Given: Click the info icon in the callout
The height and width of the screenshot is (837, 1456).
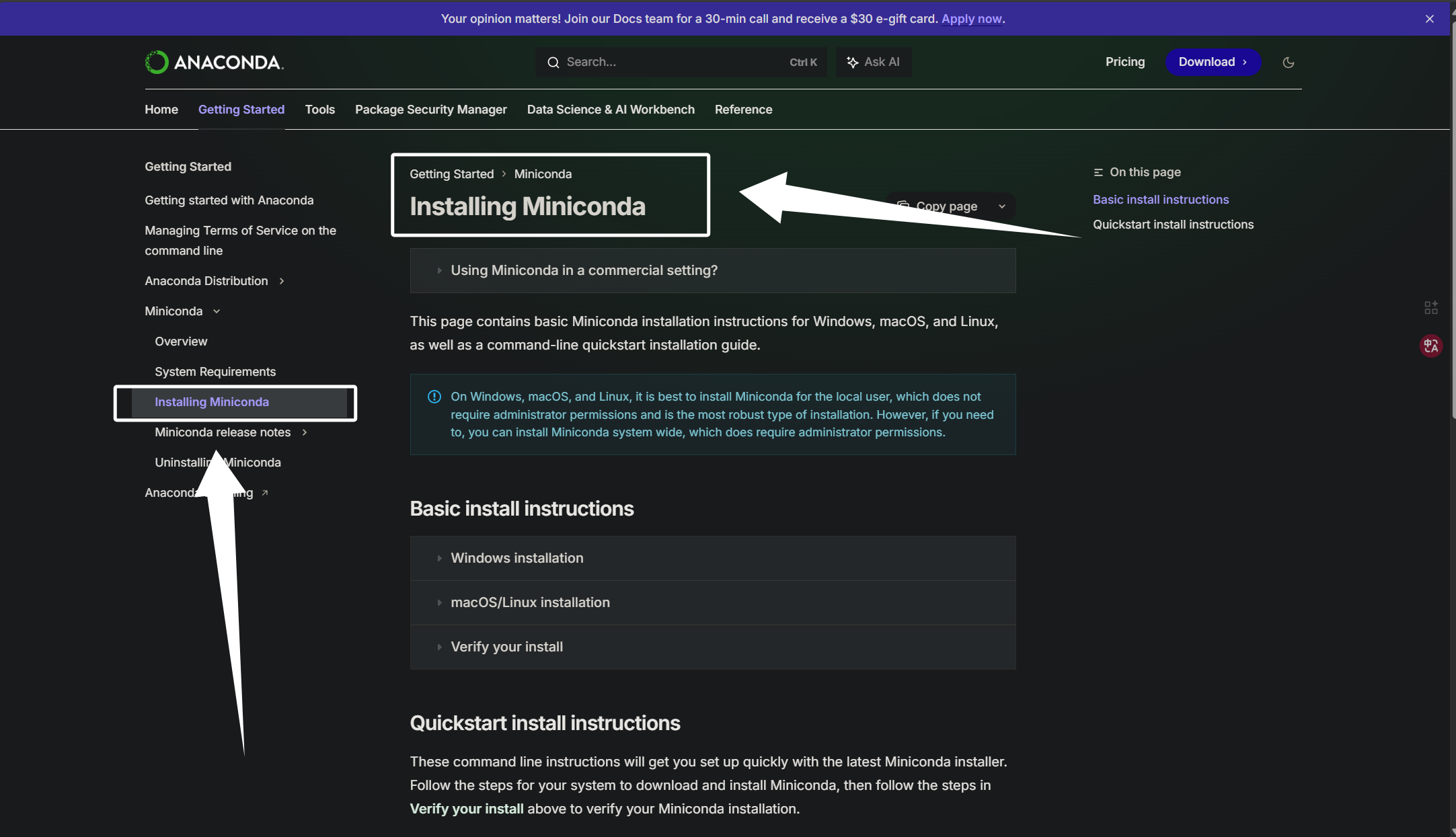Looking at the screenshot, I should point(434,397).
